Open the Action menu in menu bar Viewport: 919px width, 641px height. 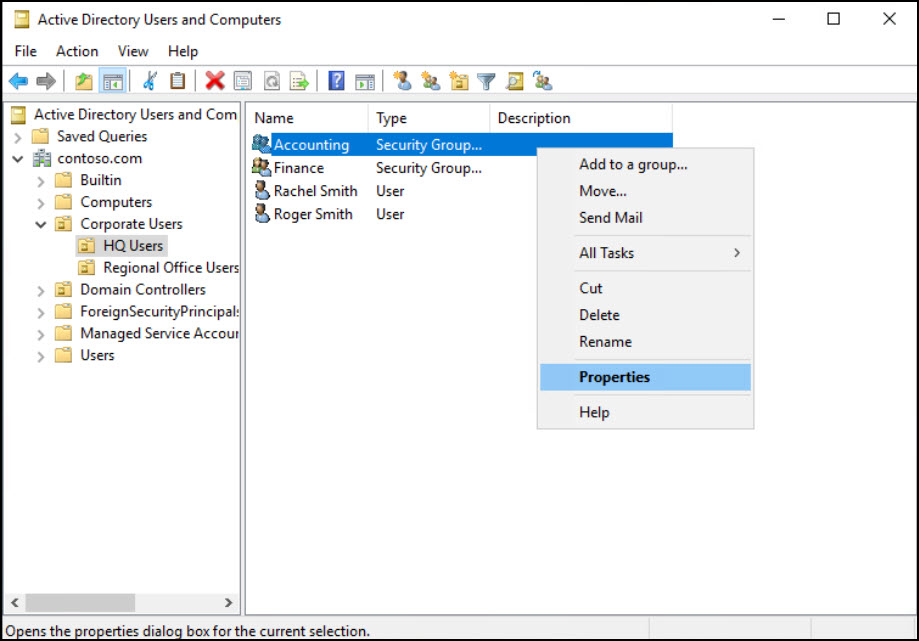(77, 51)
